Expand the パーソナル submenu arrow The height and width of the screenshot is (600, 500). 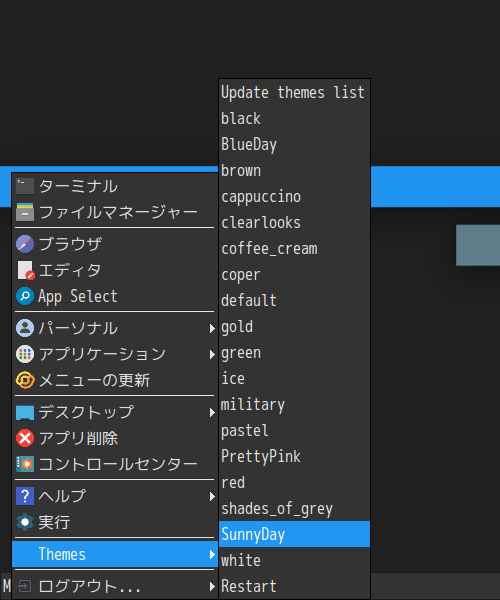pos(212,328)
